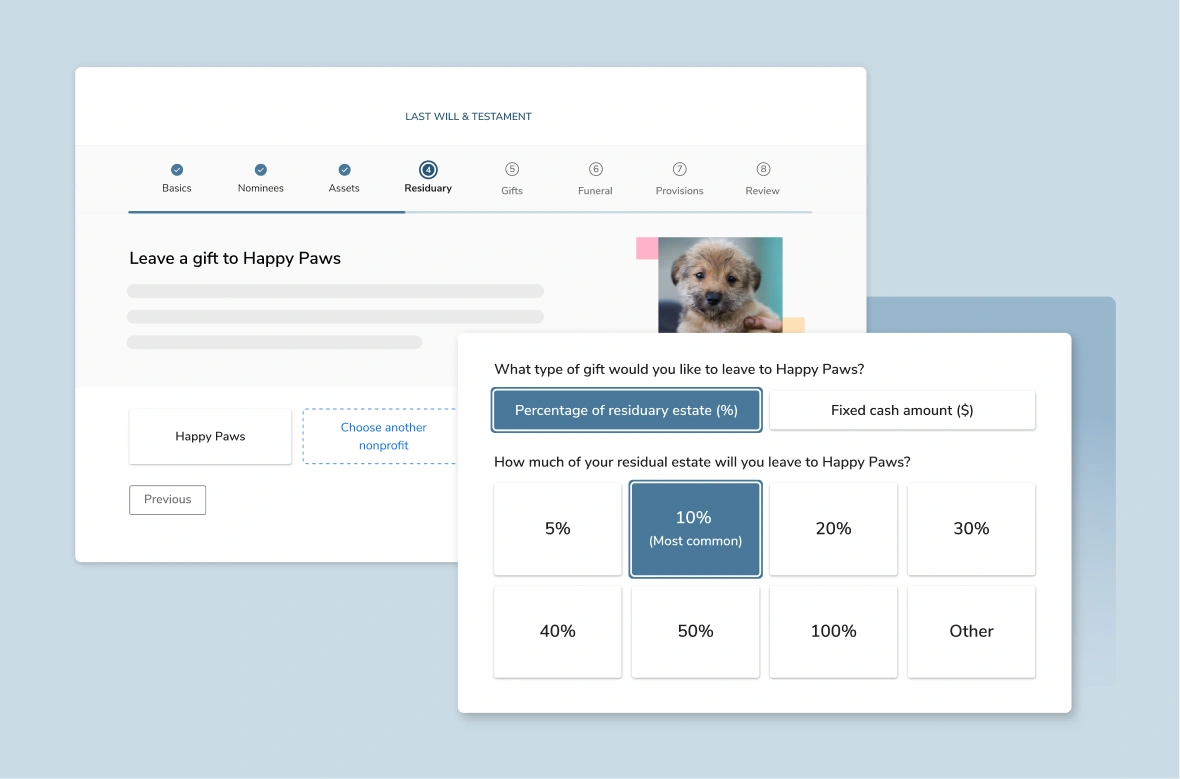The width and height of the screenshot is (1180, 779).
Task: Pick the 100% residual estate option
Action: (833, 631)
